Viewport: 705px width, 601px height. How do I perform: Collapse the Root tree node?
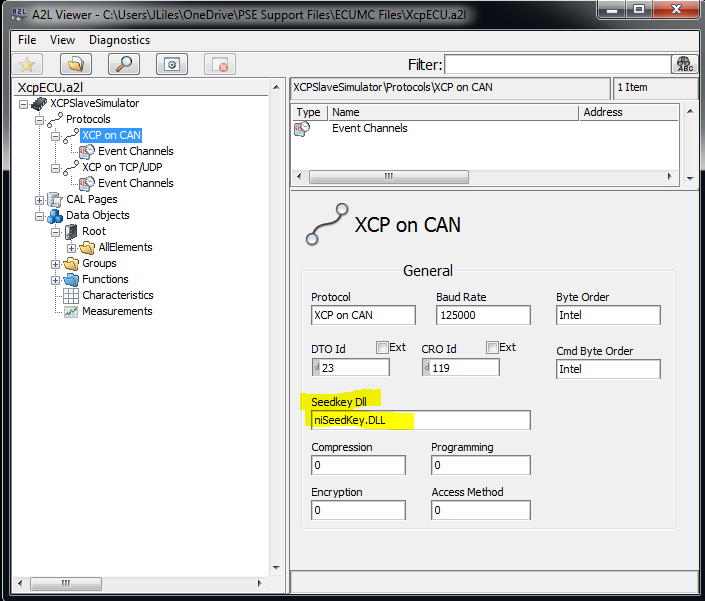click(x=55, y=232)
